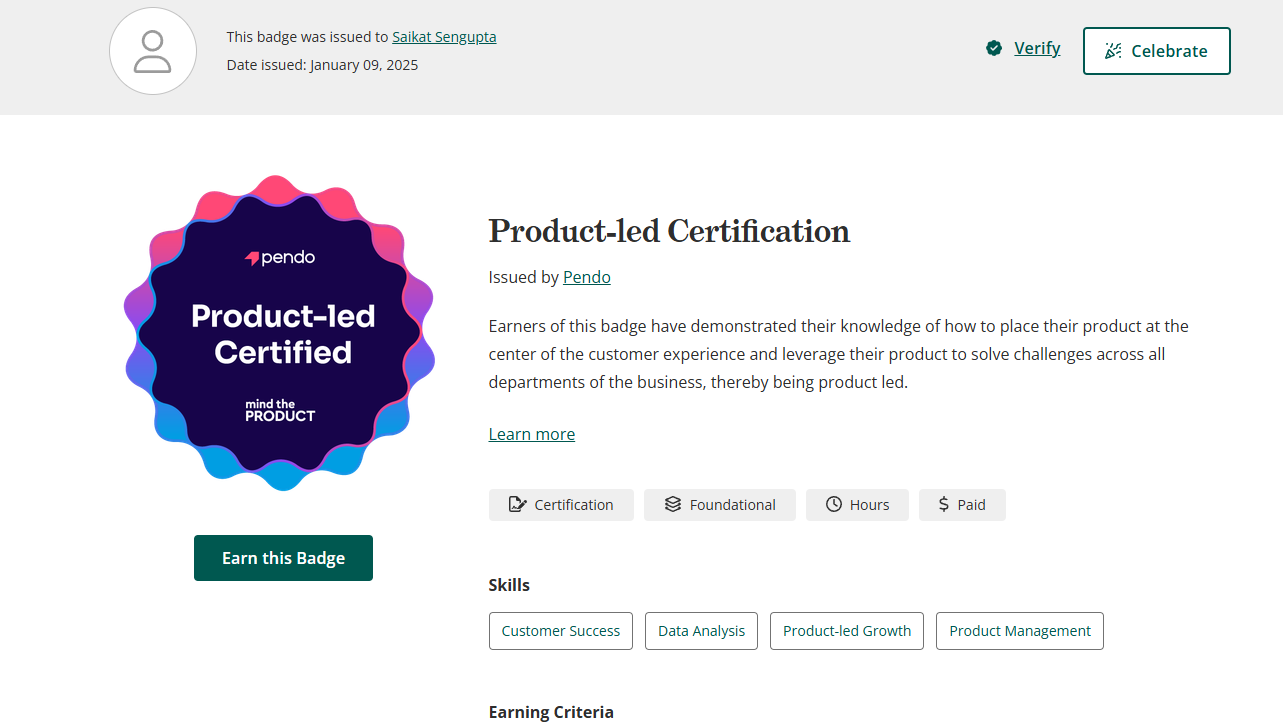Click the Product-led Certified badge image

[280, 333]
